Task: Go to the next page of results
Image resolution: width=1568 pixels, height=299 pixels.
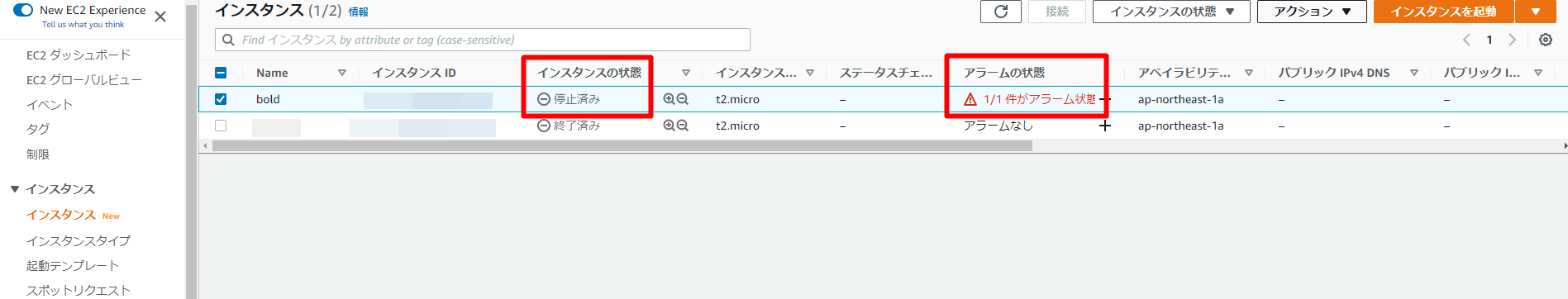Action: (x=1512, y=40)
